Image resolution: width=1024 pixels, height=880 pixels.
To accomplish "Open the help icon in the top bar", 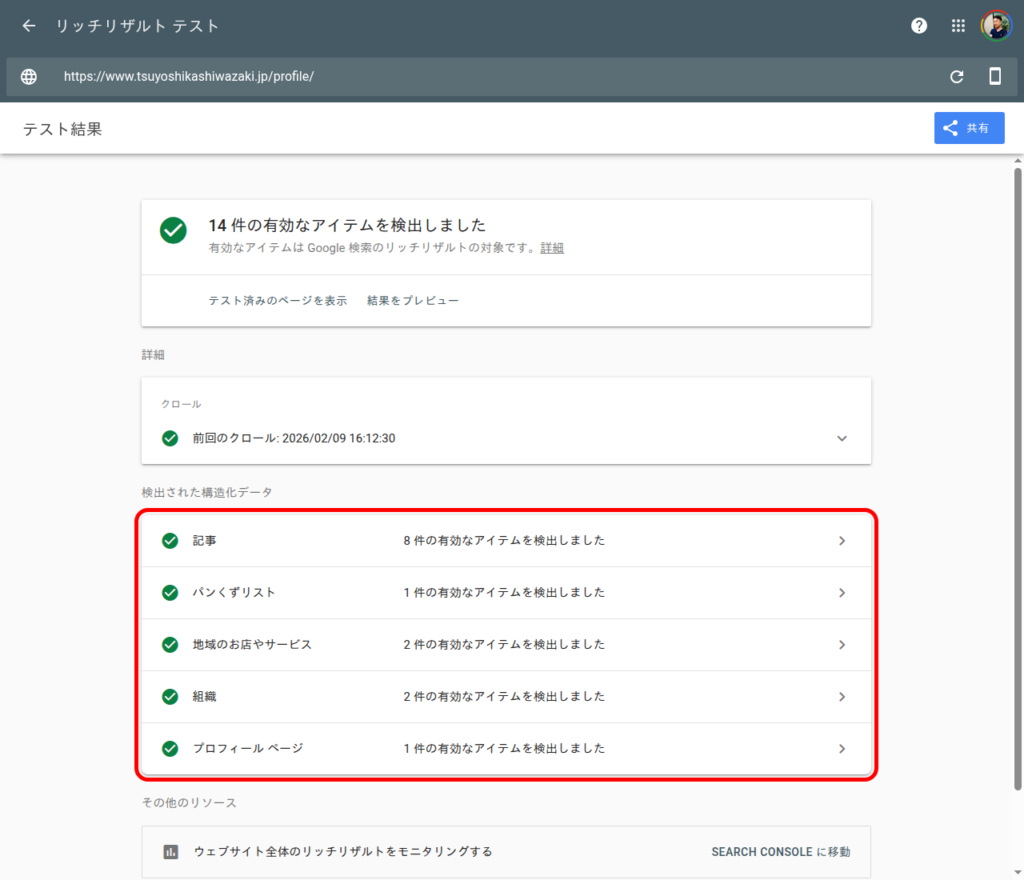I will [x=918, y=26].
